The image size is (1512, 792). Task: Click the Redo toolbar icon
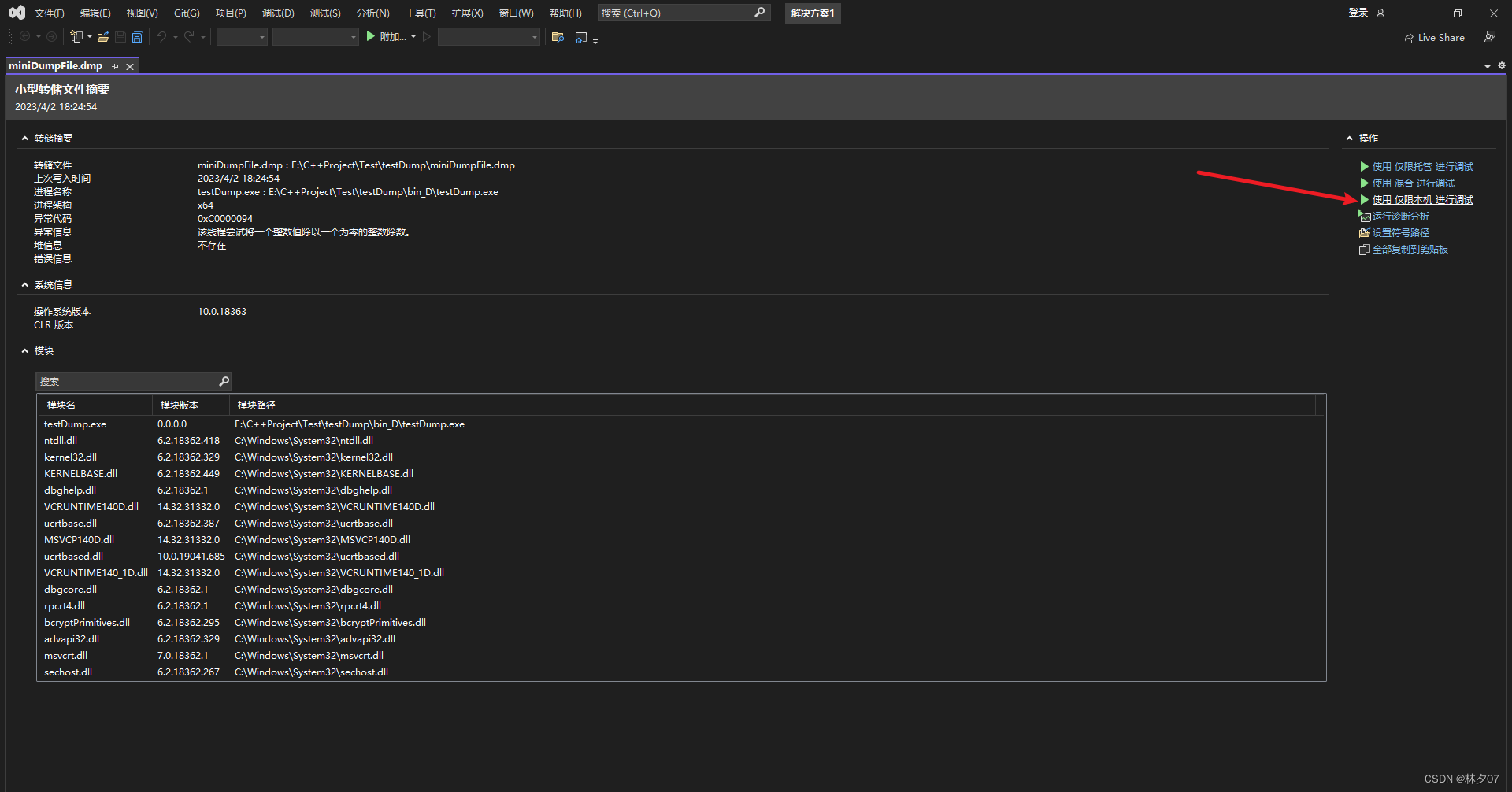pyautogui.click(x=189, y=37)
